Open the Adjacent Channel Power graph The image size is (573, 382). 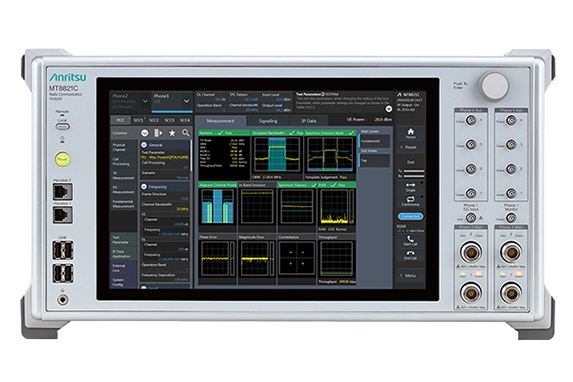(218, 207)
